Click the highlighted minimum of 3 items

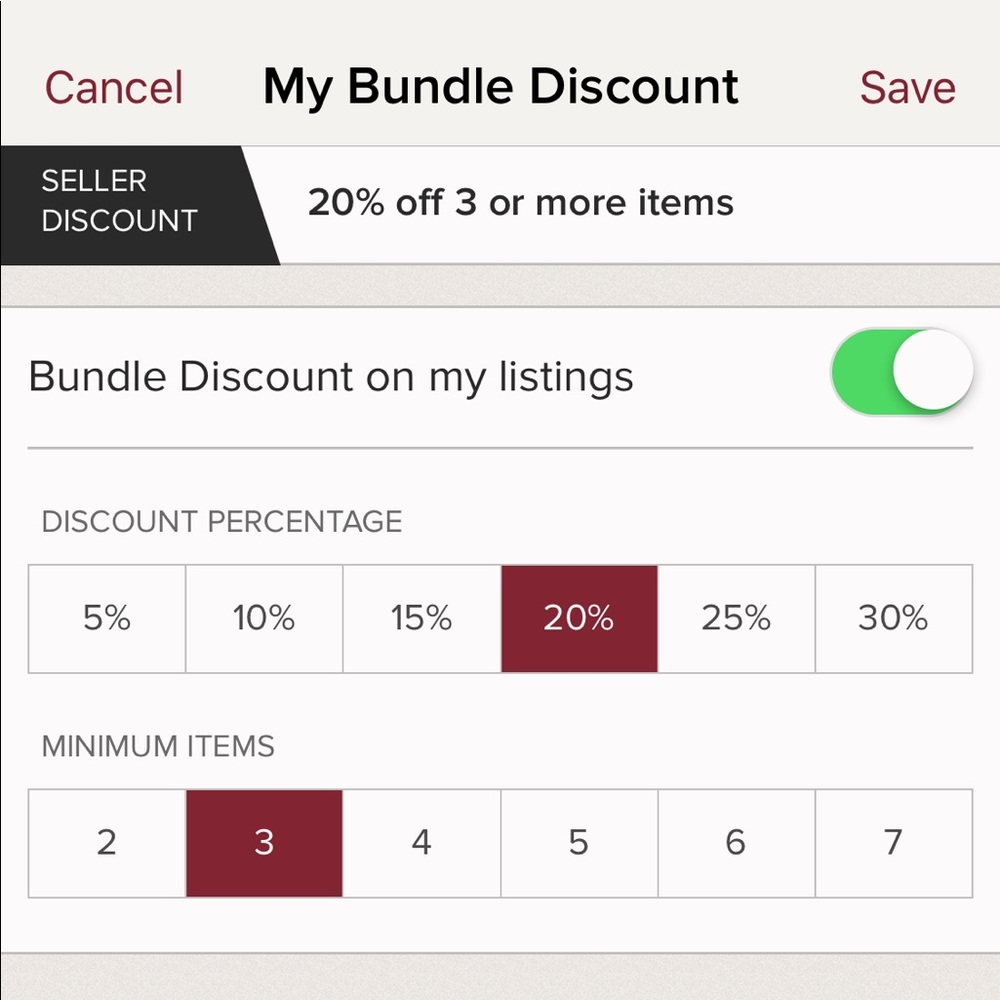[263, 842]
